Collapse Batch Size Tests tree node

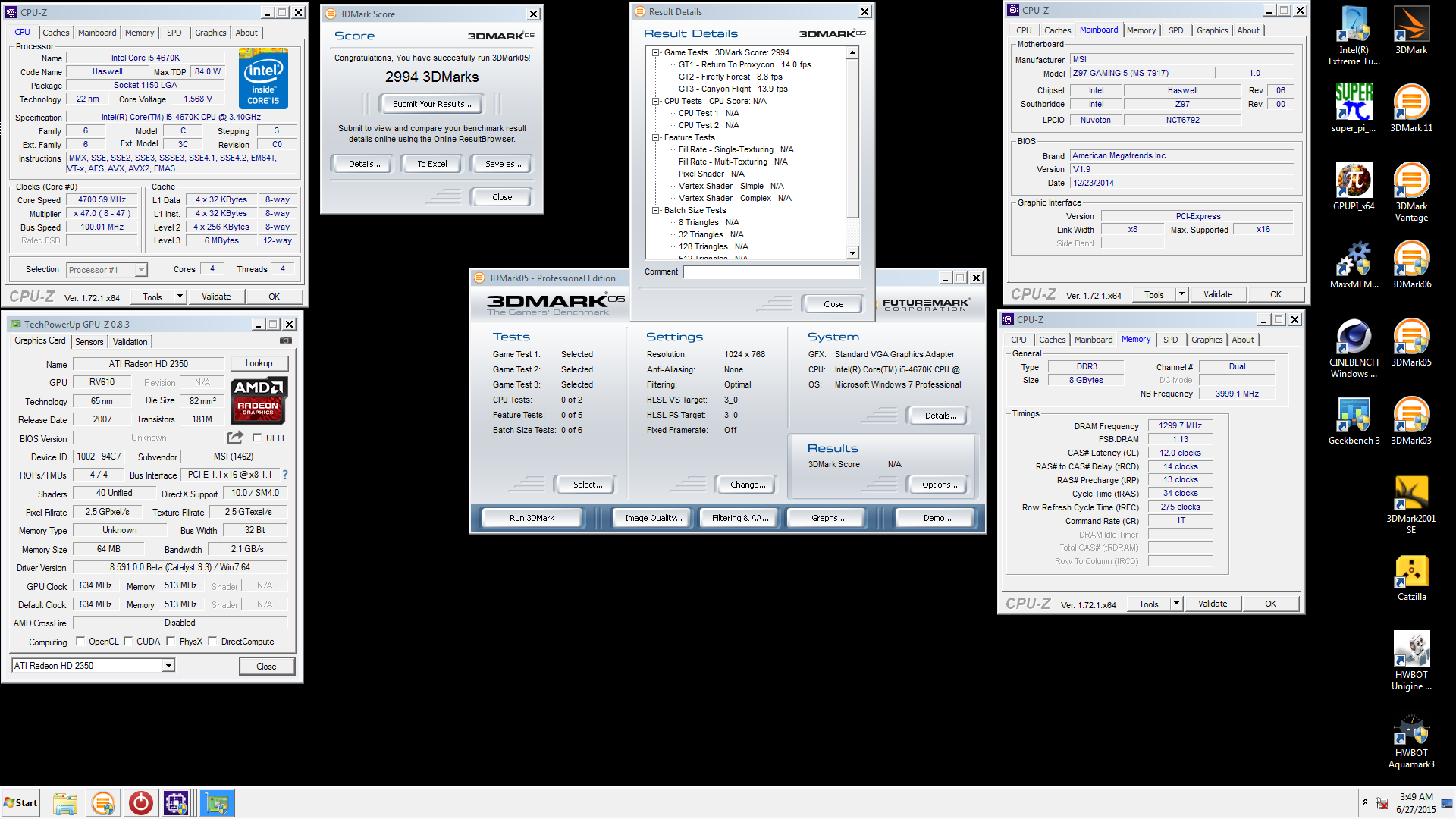[656, 210]
